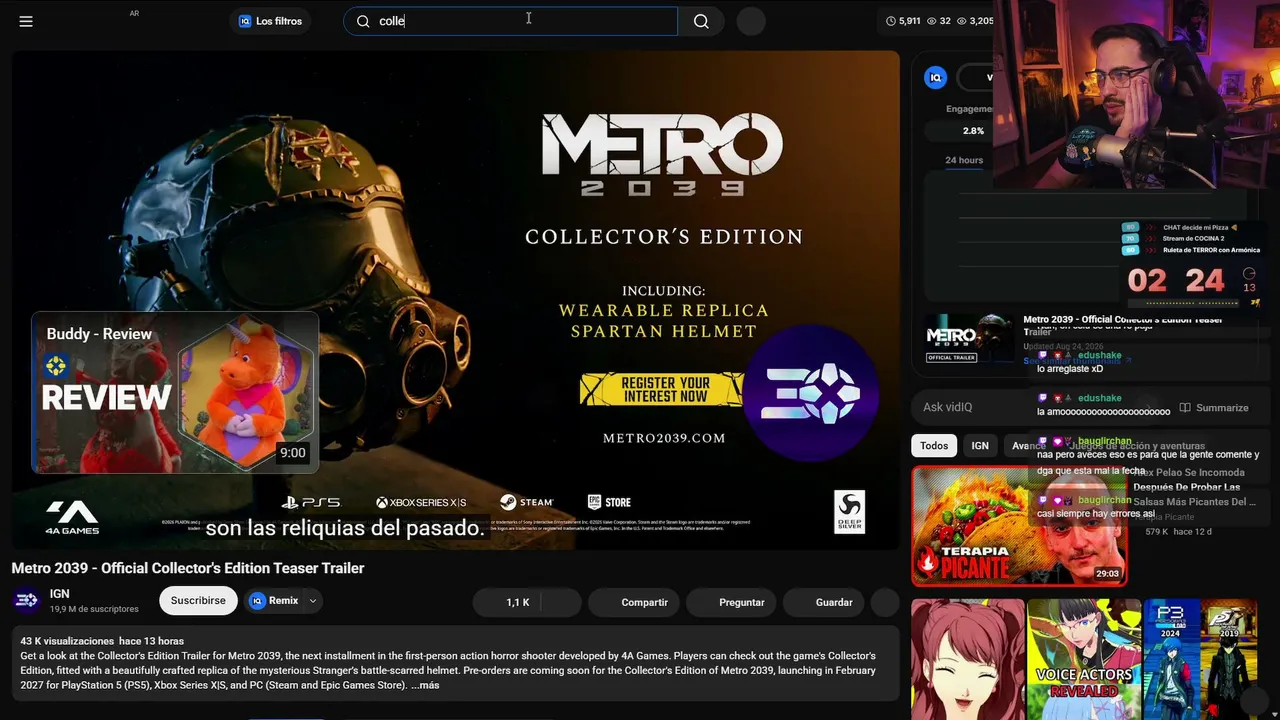Select the 24 hours tab in vidIQ
Screen dimensions: 1280x720
pos(964,160)
